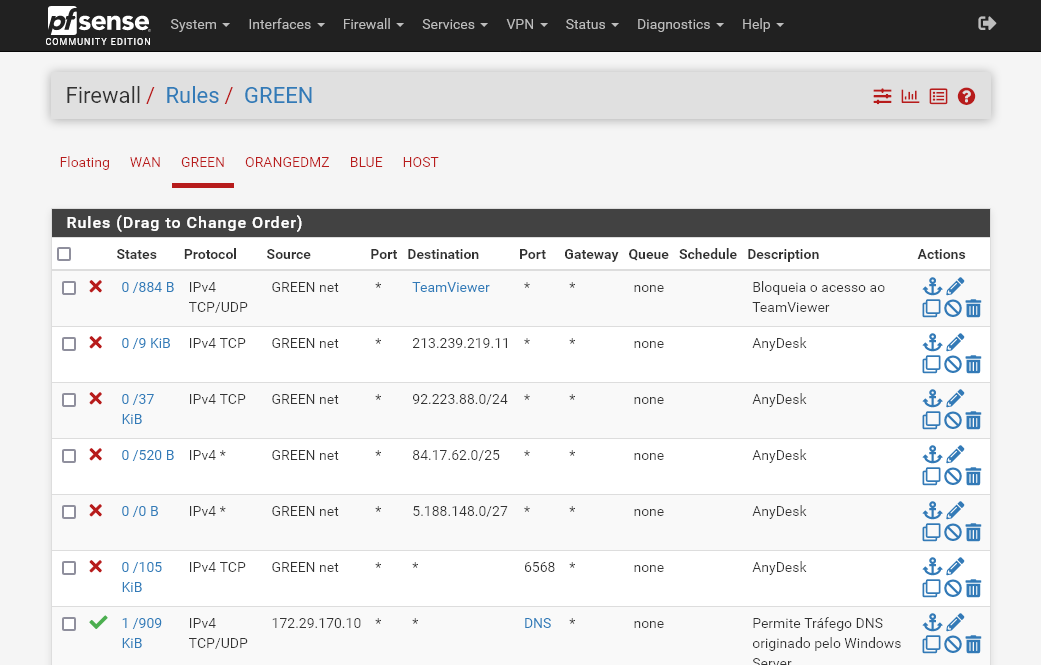This screenshot has width=1041, height=665.
Task: Select the 5.188.148.0/27 rule checkbox
Action: click(69, 512)
